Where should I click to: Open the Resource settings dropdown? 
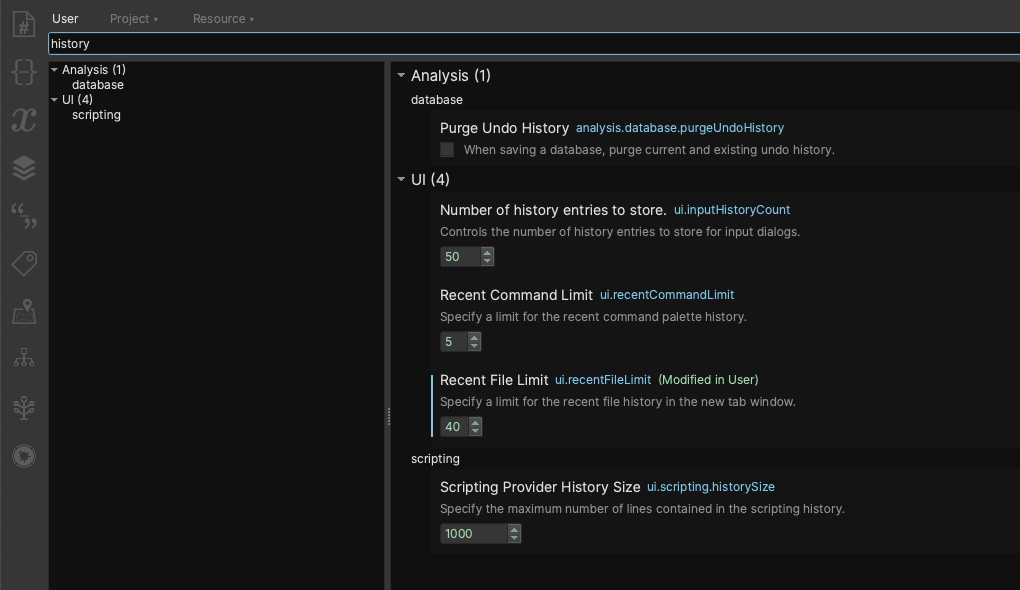tap(223, 18)
